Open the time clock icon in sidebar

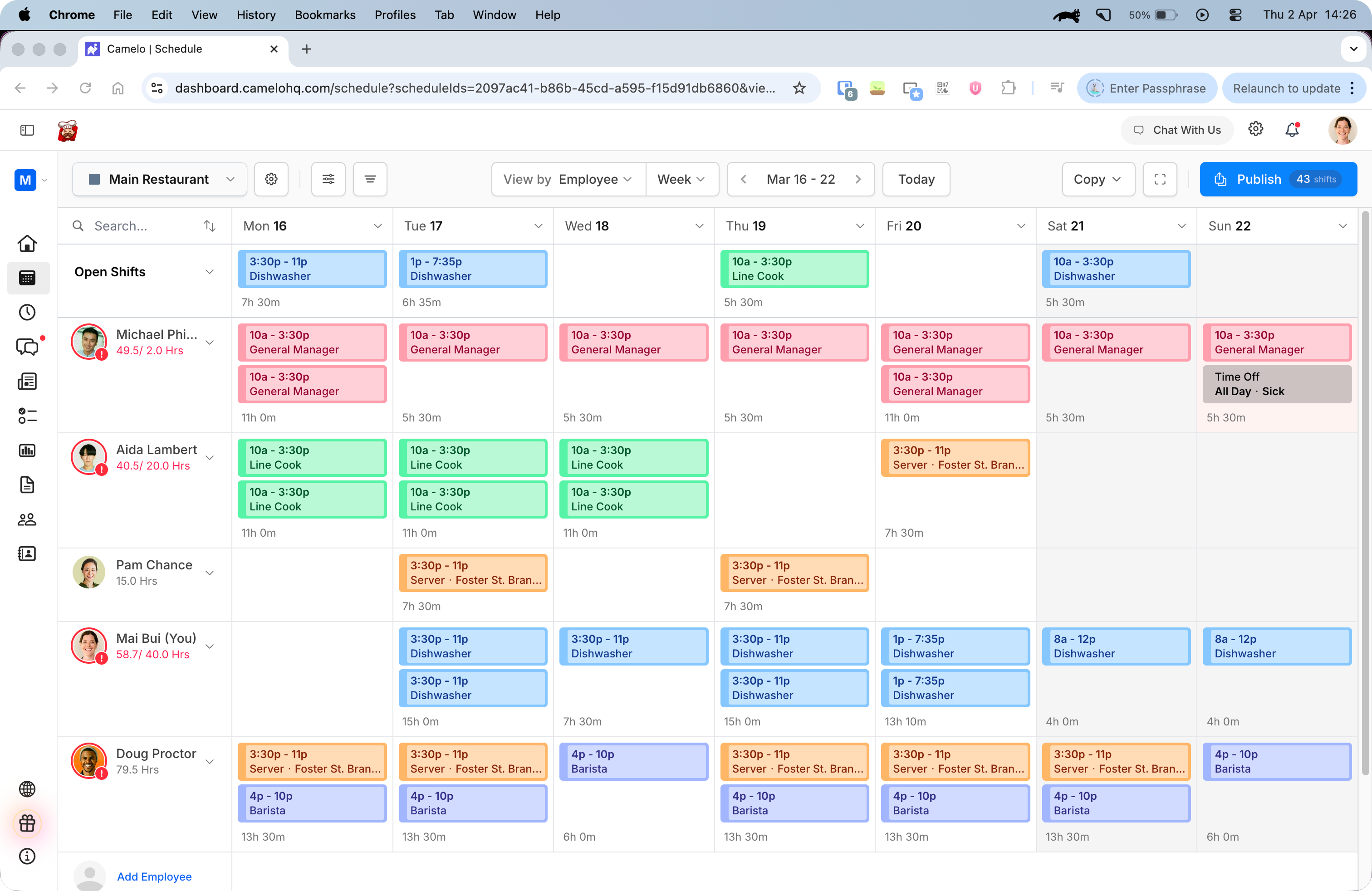[x=27, y=313]
